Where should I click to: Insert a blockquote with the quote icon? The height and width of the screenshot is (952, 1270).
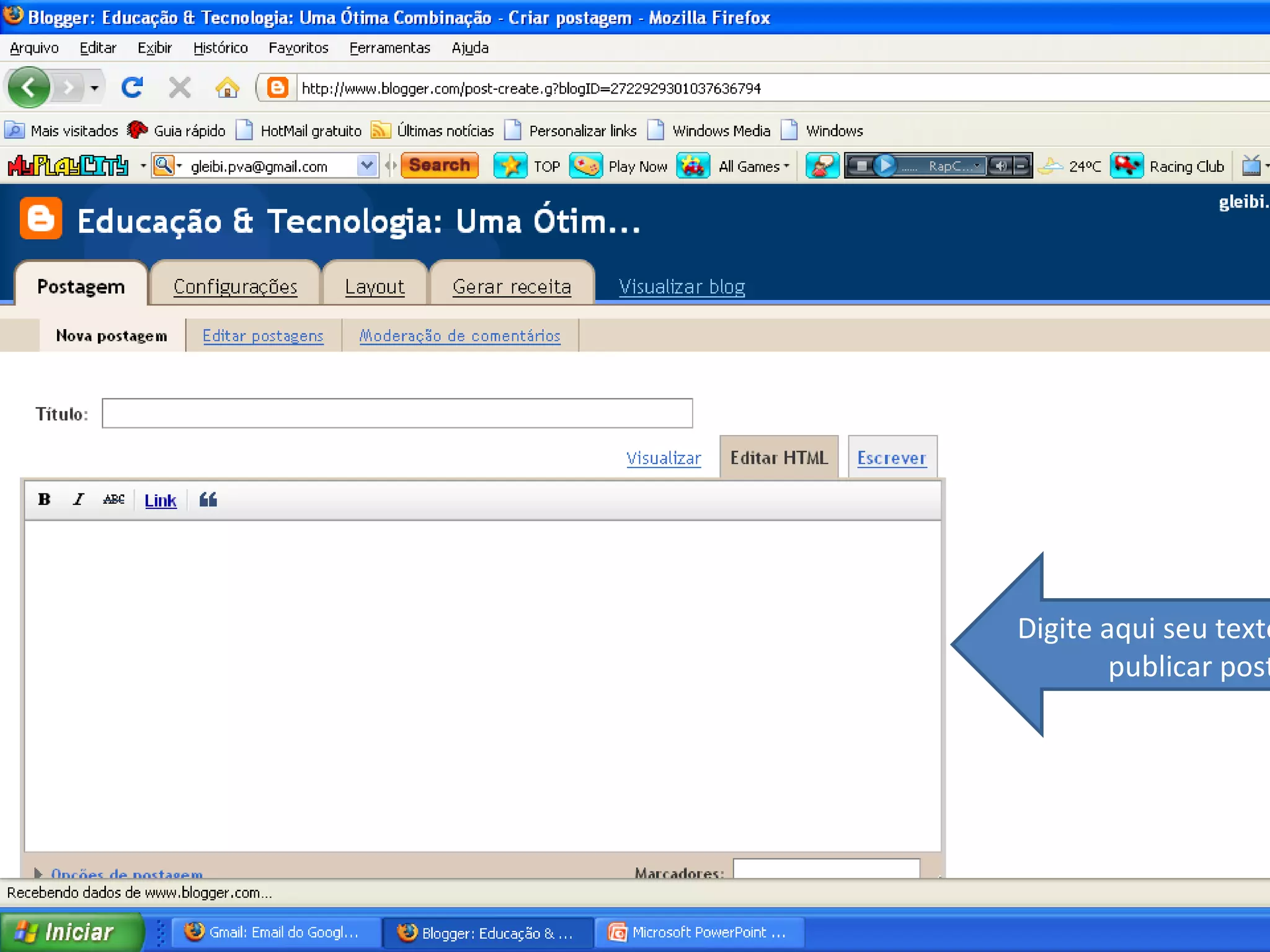pyautogui.click(x=208, y=500)
